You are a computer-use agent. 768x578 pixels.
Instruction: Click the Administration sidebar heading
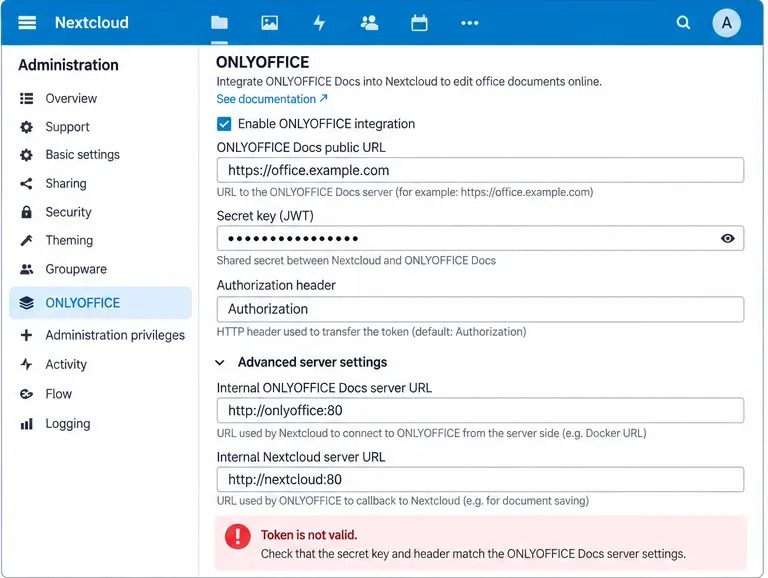click(x=69, y=65)
